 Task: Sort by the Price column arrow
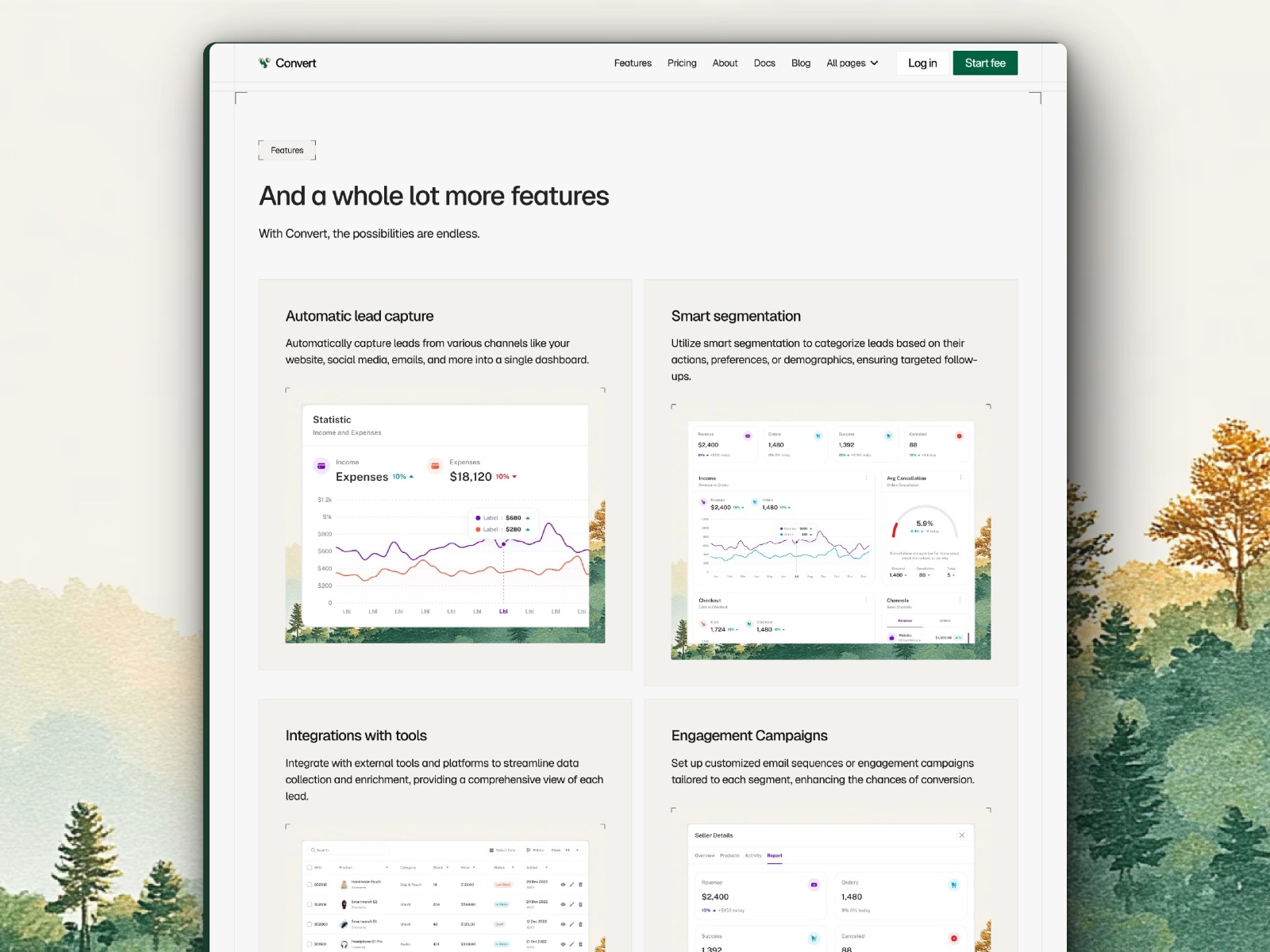click(x=474, y=867)
